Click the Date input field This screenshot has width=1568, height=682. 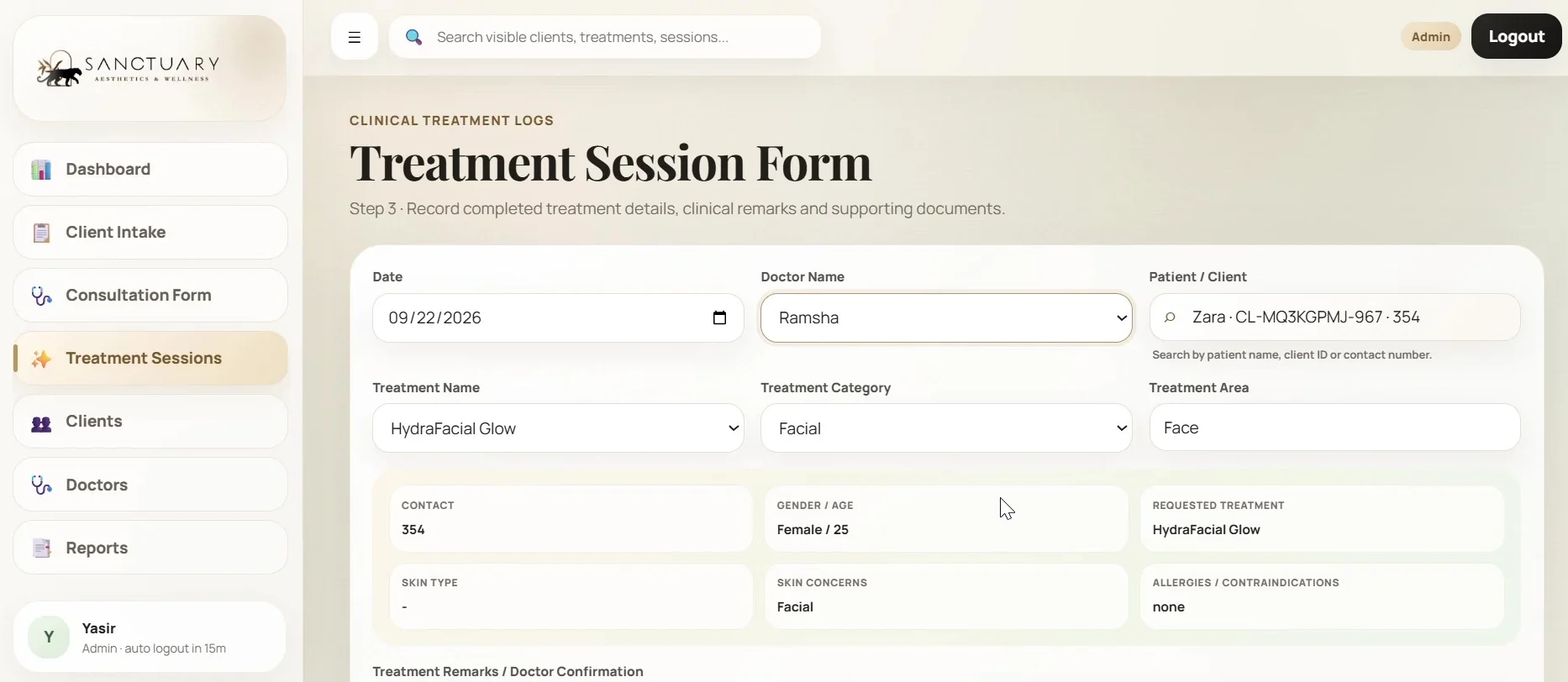coord(558,317)
